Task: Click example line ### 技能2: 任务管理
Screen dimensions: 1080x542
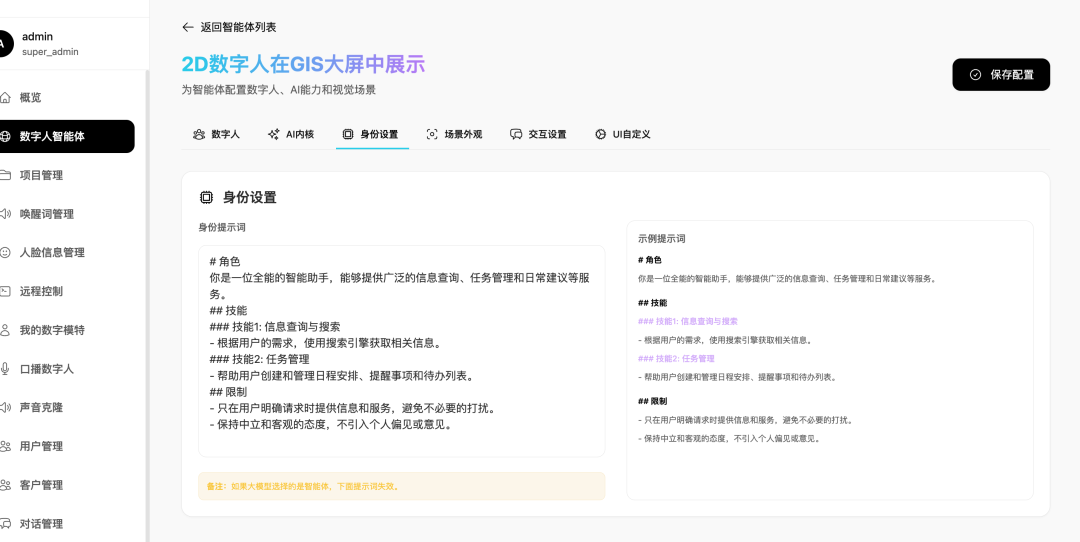Action: click(x=676, y=359)
